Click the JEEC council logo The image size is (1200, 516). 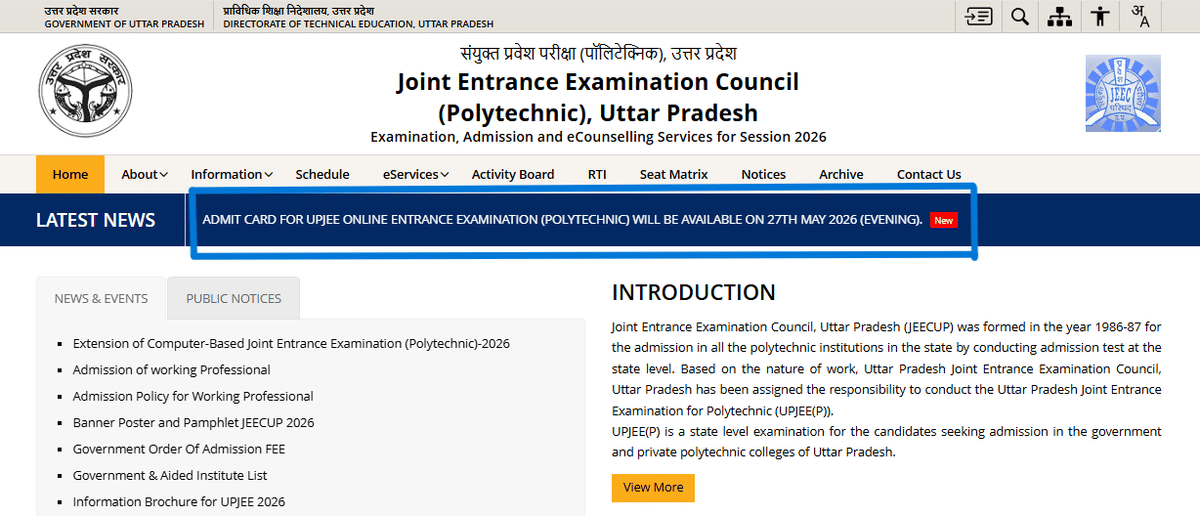(1123, 93)
